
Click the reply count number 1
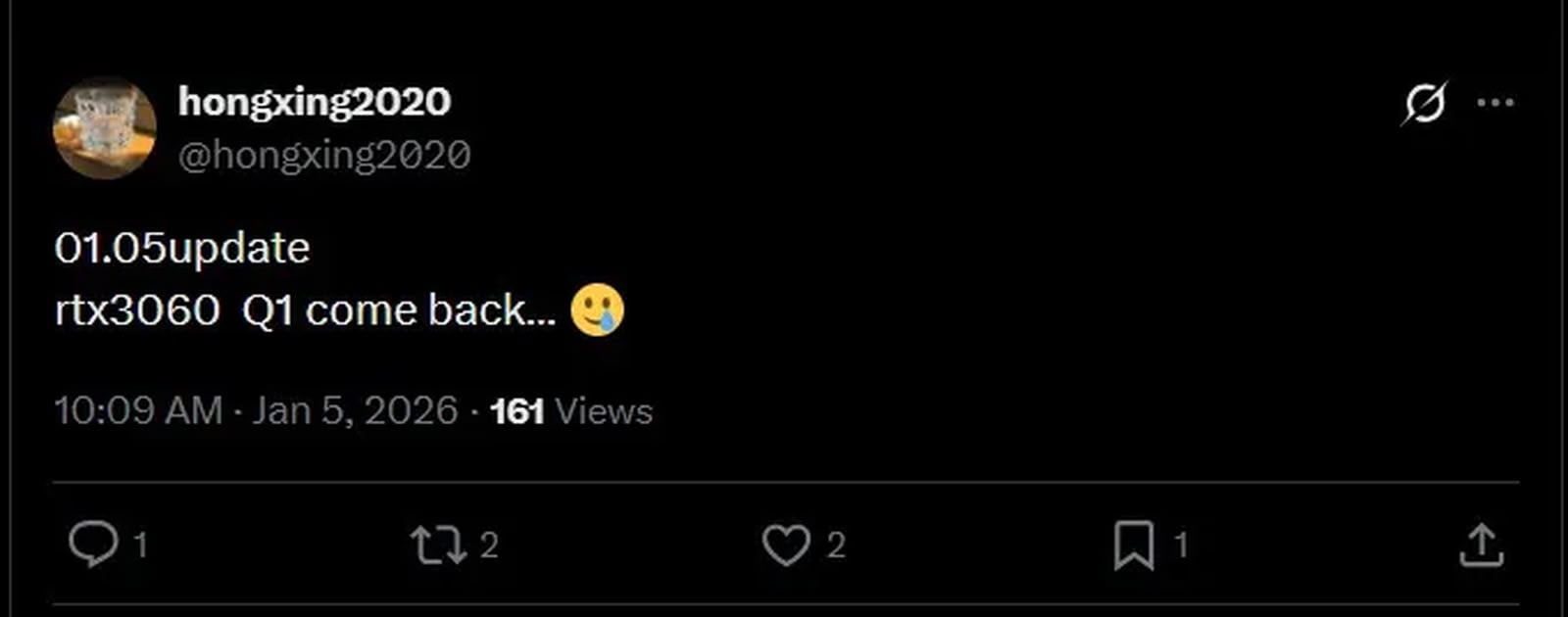pos(140,546)
